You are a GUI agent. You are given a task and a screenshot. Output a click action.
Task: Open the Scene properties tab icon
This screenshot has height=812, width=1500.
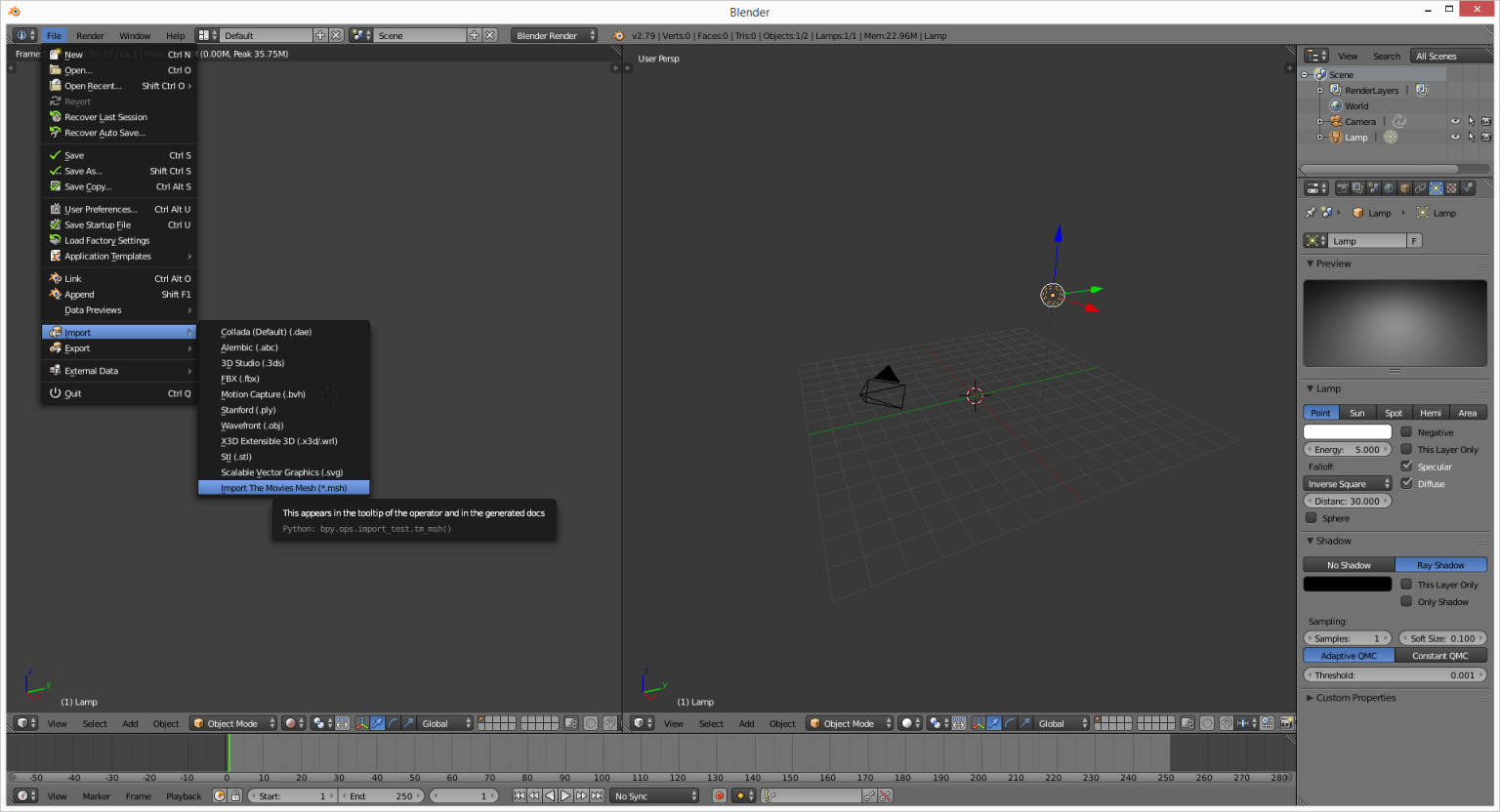click(x=1373, y=188)
